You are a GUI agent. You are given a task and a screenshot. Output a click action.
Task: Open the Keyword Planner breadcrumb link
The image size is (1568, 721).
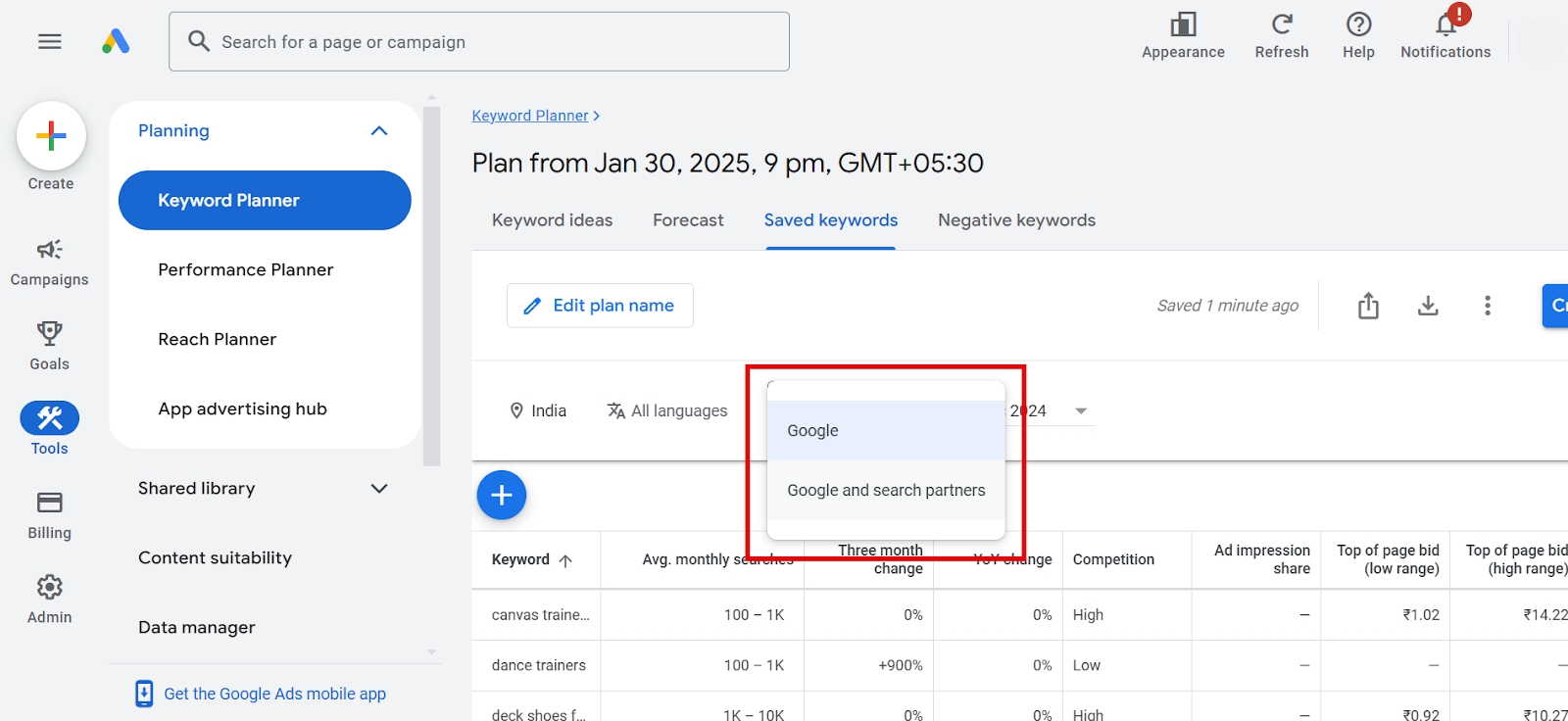click(530, 116)
